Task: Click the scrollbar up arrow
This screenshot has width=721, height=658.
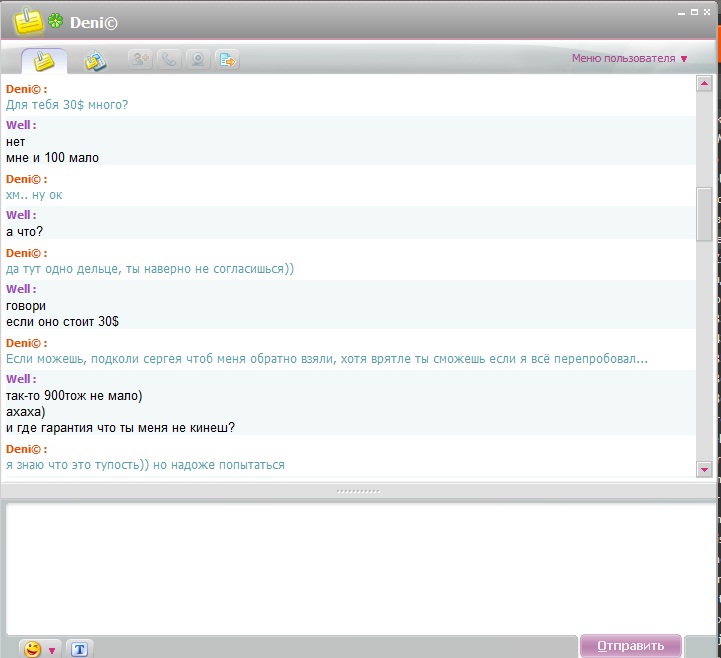Action: click(x=704, y=83)
